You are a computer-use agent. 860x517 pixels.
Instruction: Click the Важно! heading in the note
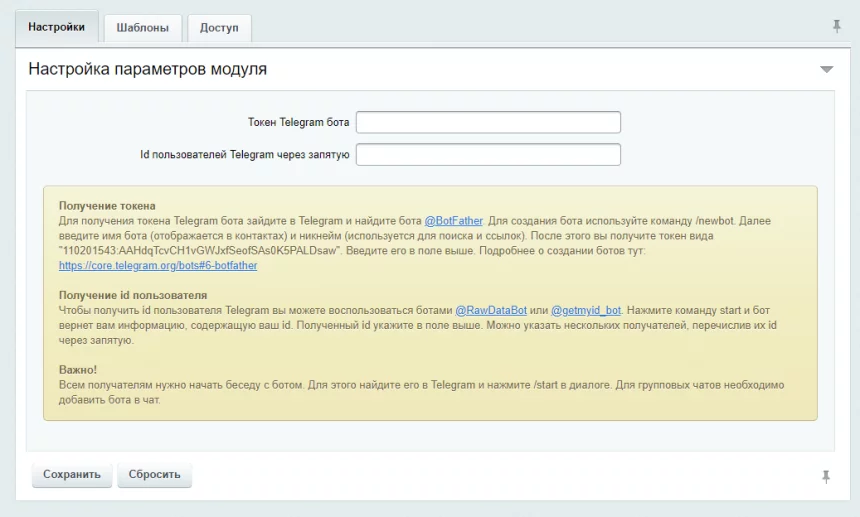pyautogui.click(x=78, y=370)
